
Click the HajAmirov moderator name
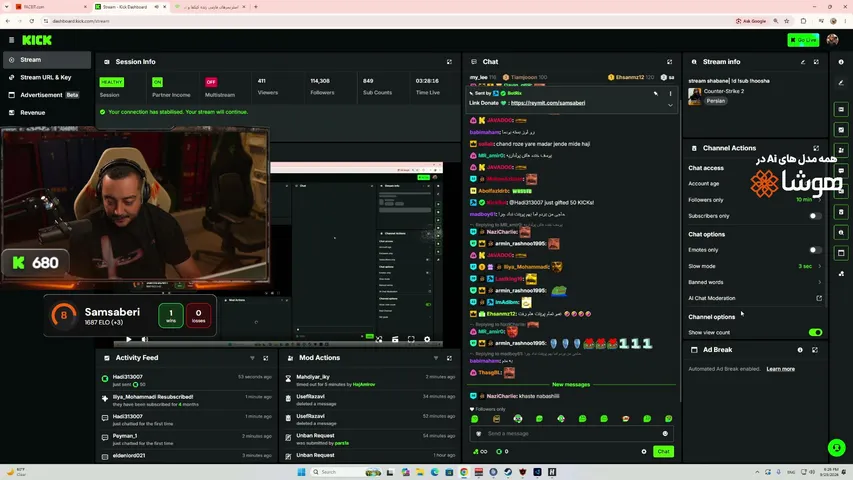pyautogui.click(x=364, y=385)
